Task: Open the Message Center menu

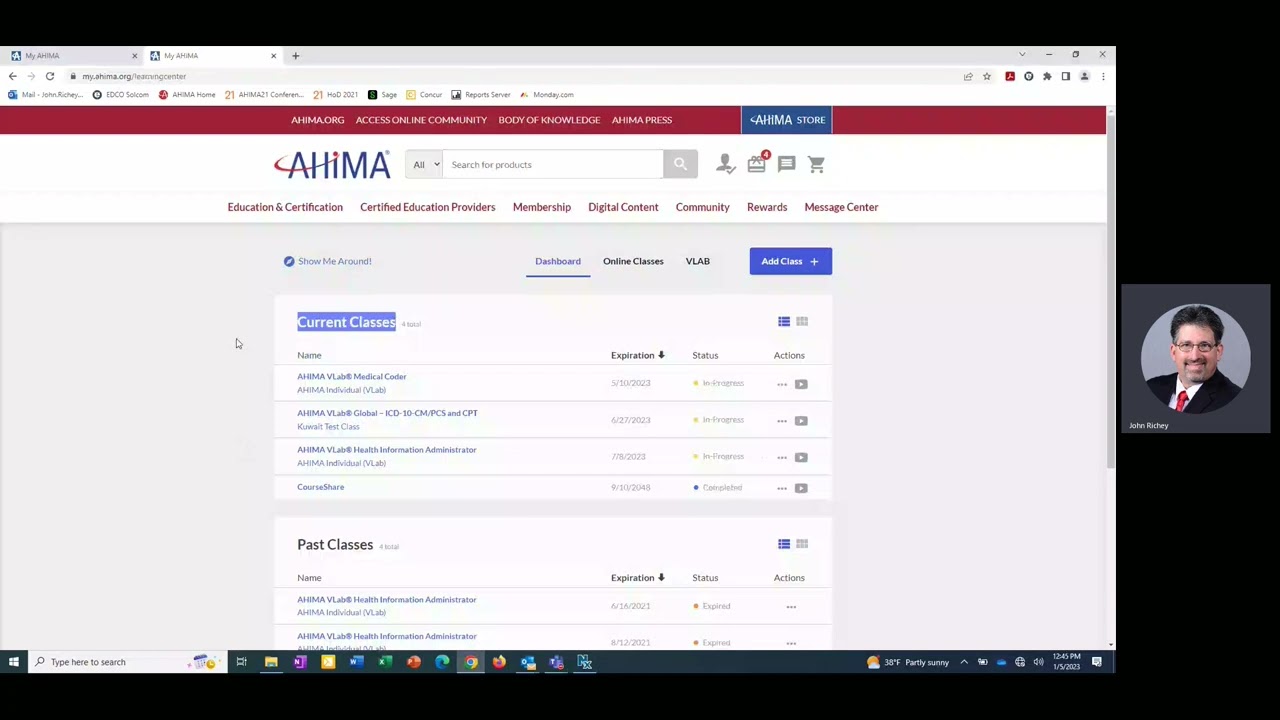Action: click(x=842, y=207)
